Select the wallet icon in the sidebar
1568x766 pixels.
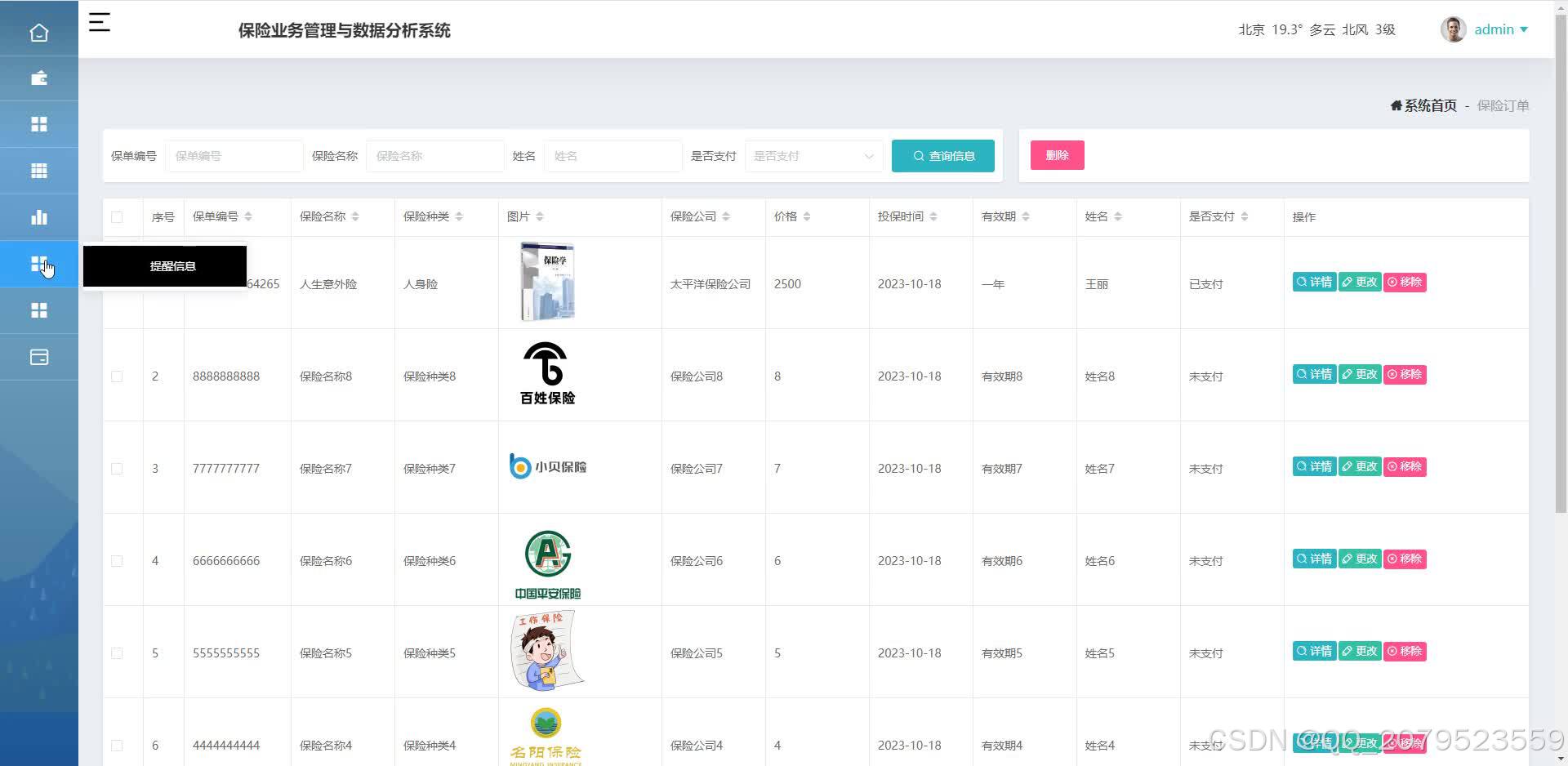(x=39, y=78)
